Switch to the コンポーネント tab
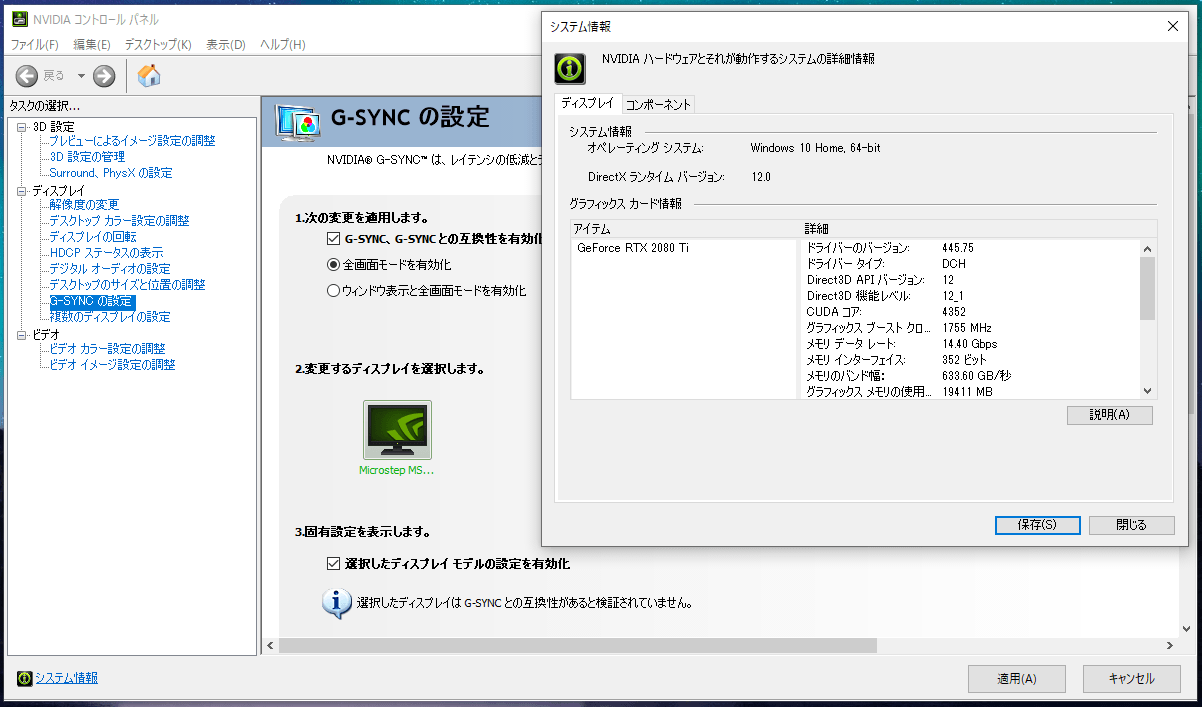This screenshot has width=1202, height=707. click(658, 104)
